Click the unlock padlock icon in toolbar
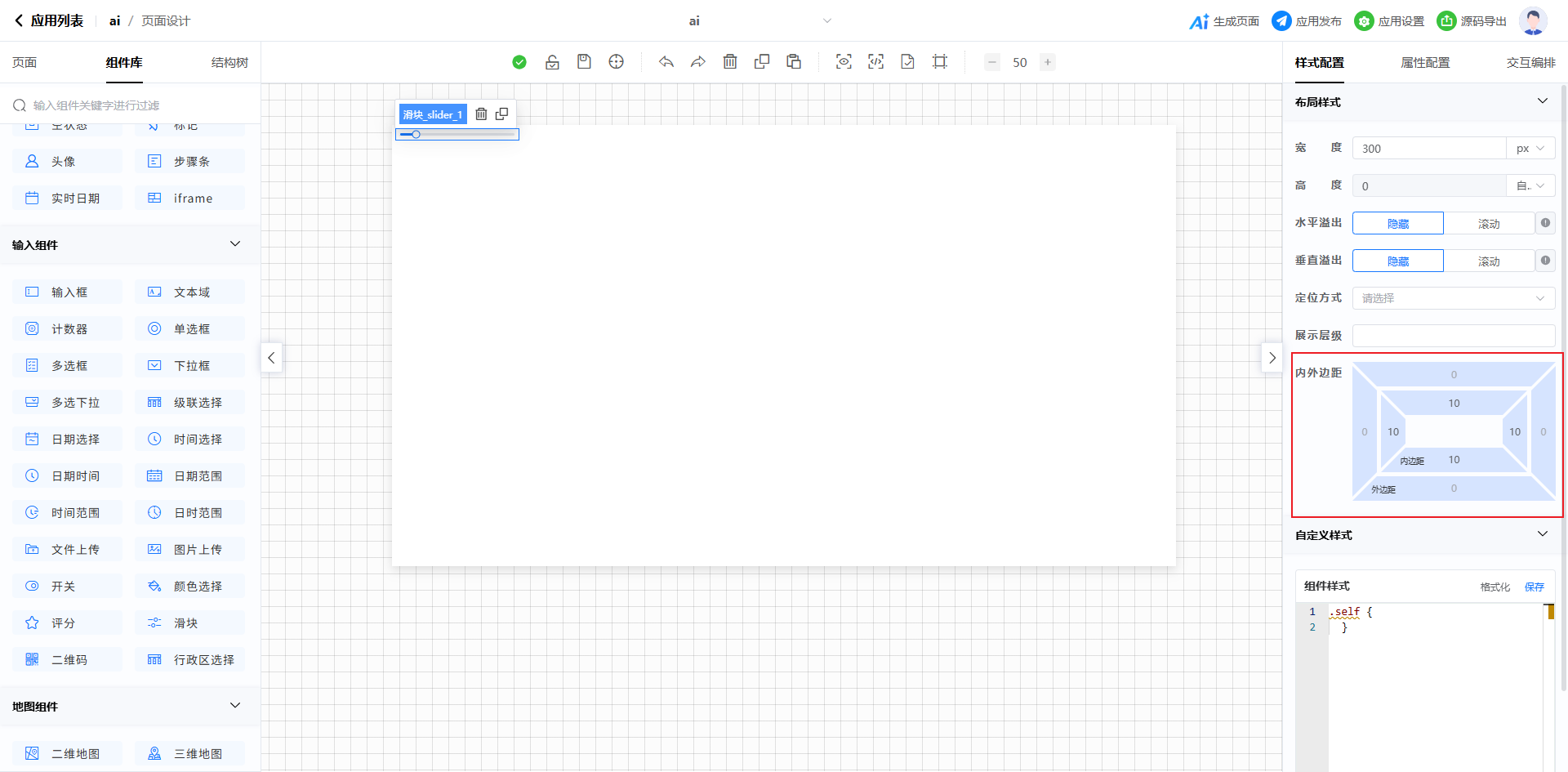This screenshot has width=1568, height=772. pyautogui.click(x=552, y=62)
